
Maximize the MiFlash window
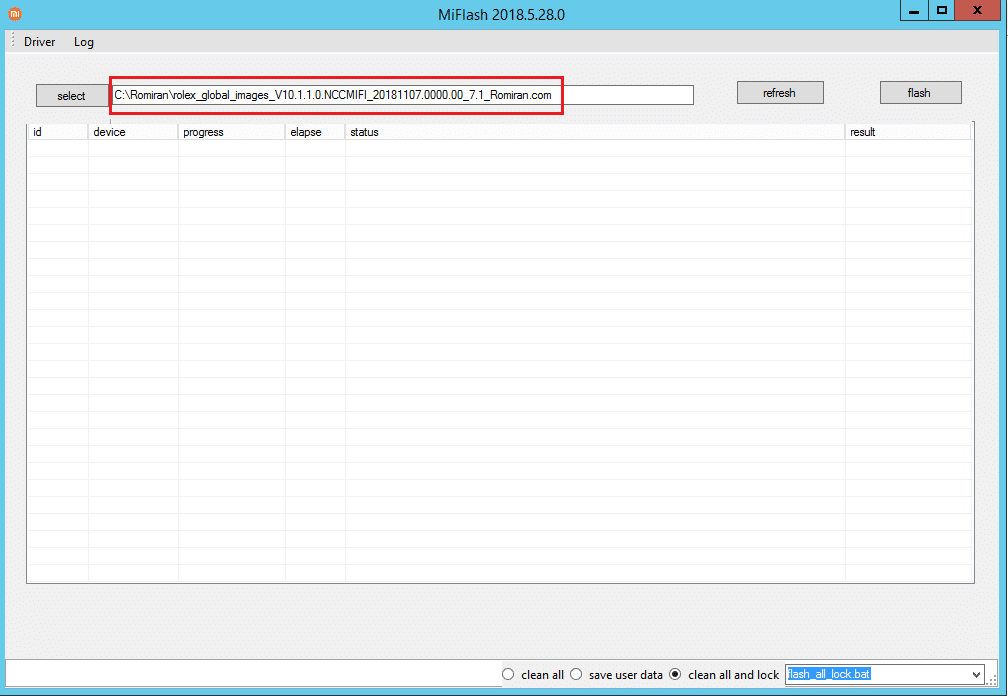tap(941, 10)
